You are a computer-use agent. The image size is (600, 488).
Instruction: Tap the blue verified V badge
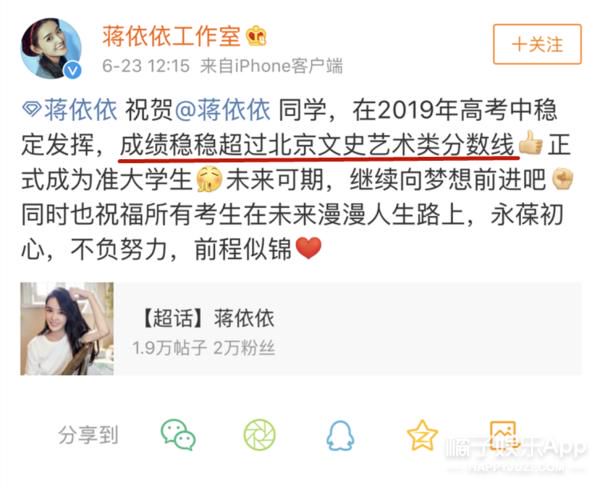72,70
